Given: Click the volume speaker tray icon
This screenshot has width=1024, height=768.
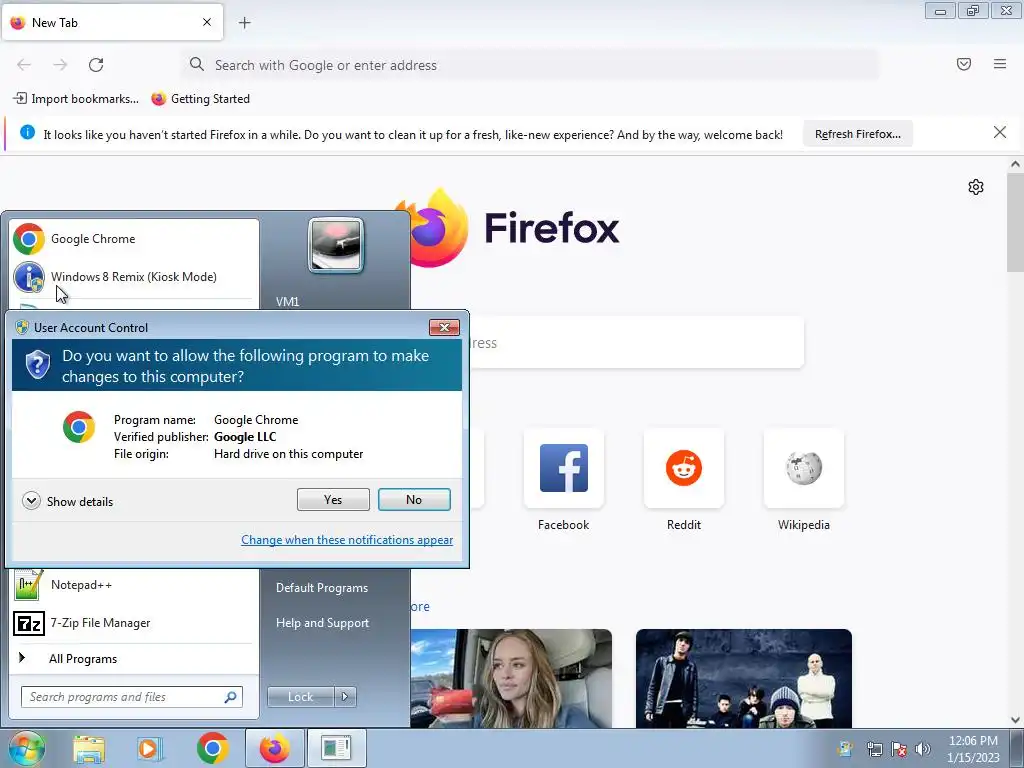Looking at the screenshot, I should pyautogui.click(x=923, y=749).
